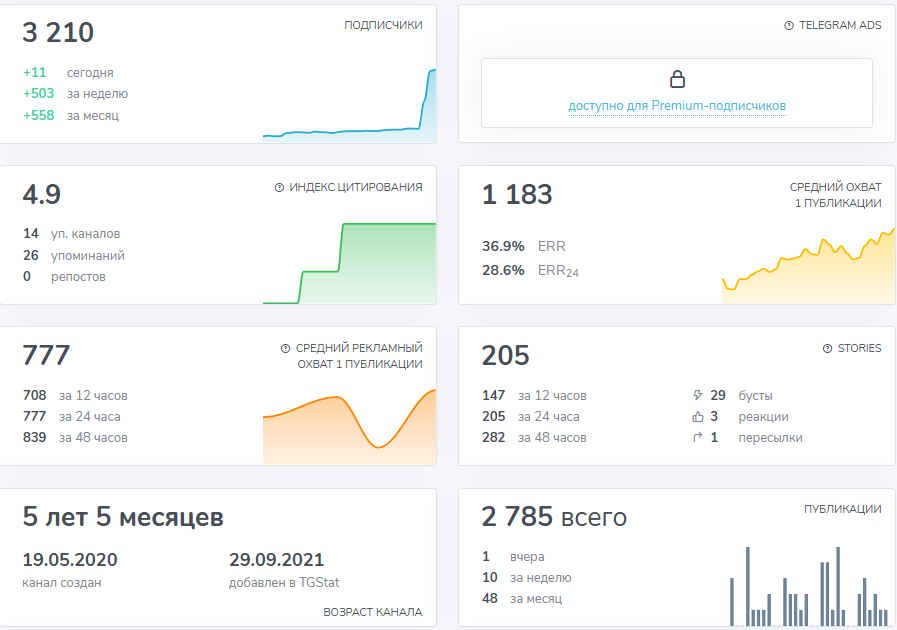Click the help icon beside Telegram Ads
The width and height of the screenshot is (897, 630).
tap(789, 26)
